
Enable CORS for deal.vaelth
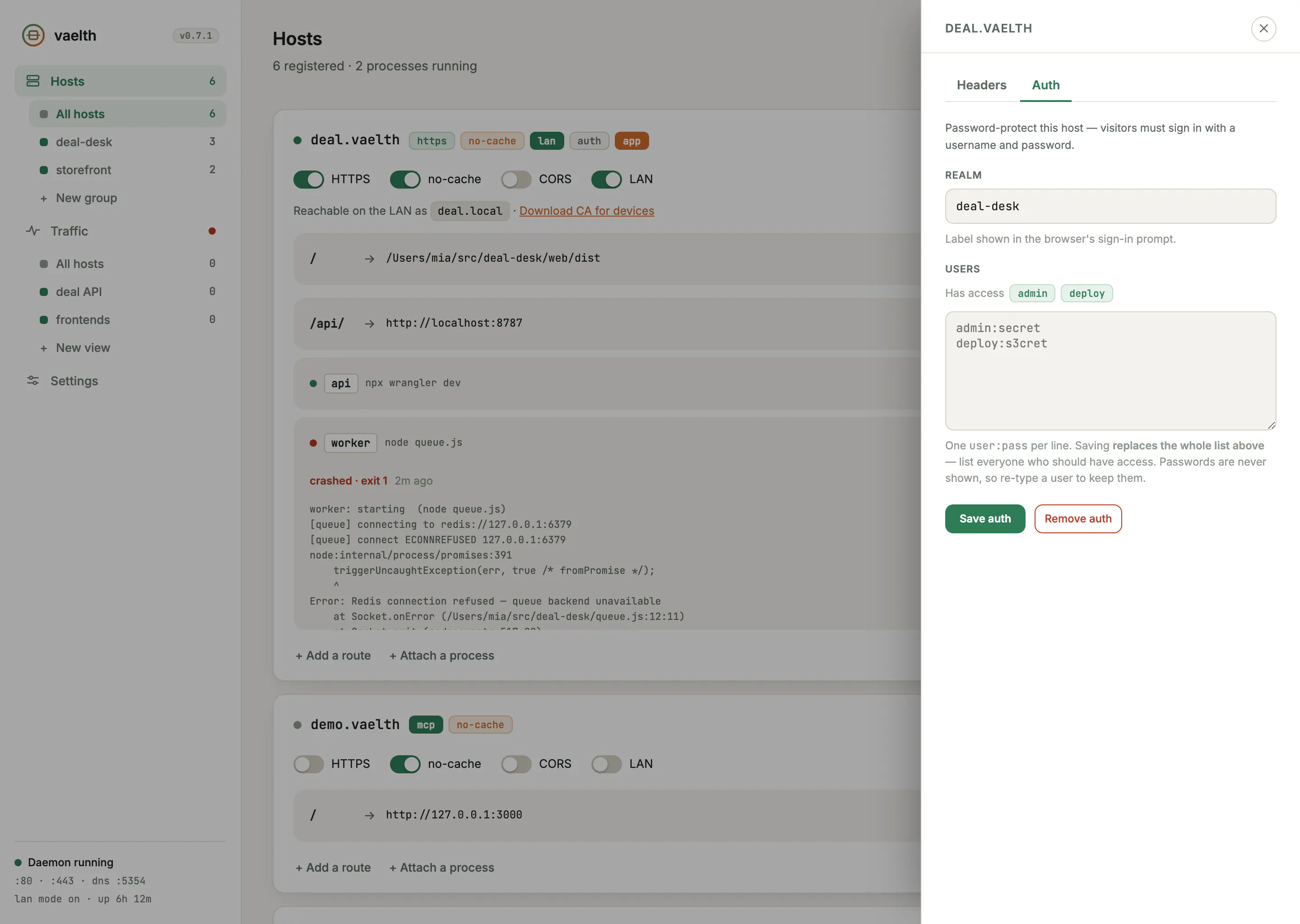(x=516, y=179)
